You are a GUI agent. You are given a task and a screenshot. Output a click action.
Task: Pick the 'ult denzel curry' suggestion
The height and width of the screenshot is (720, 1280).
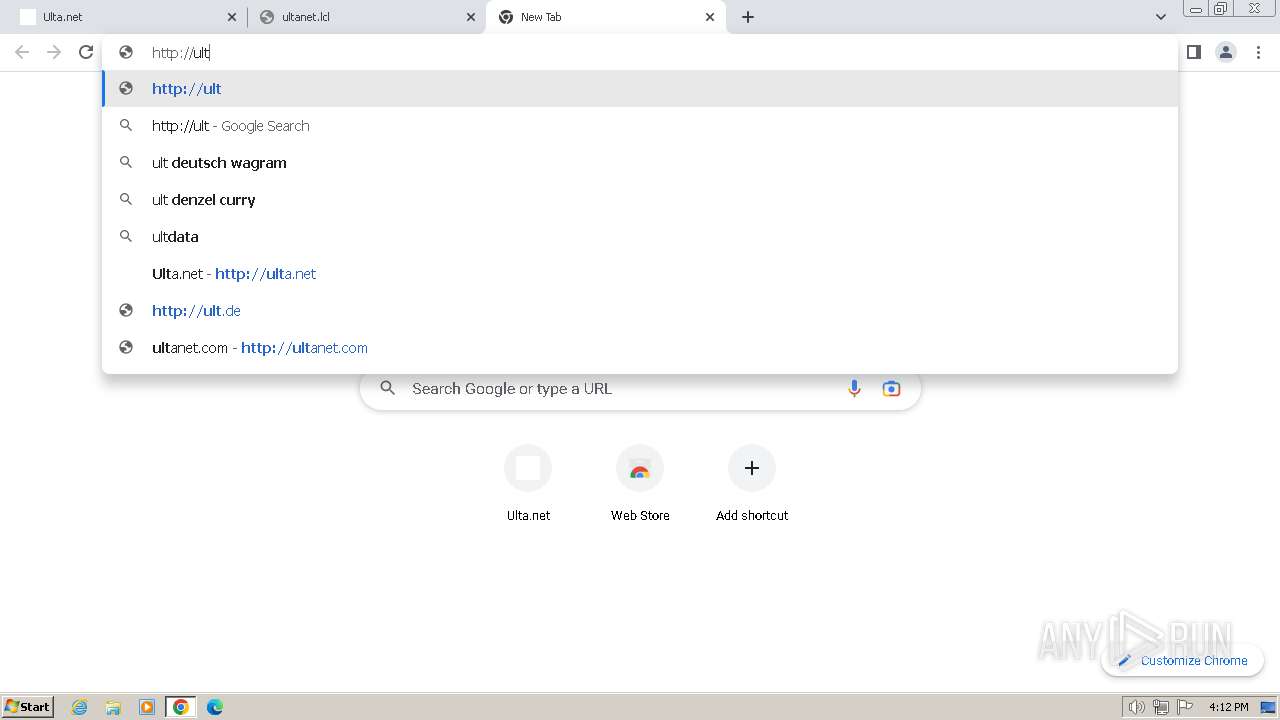pyautogui.click(x=640, y=199)
